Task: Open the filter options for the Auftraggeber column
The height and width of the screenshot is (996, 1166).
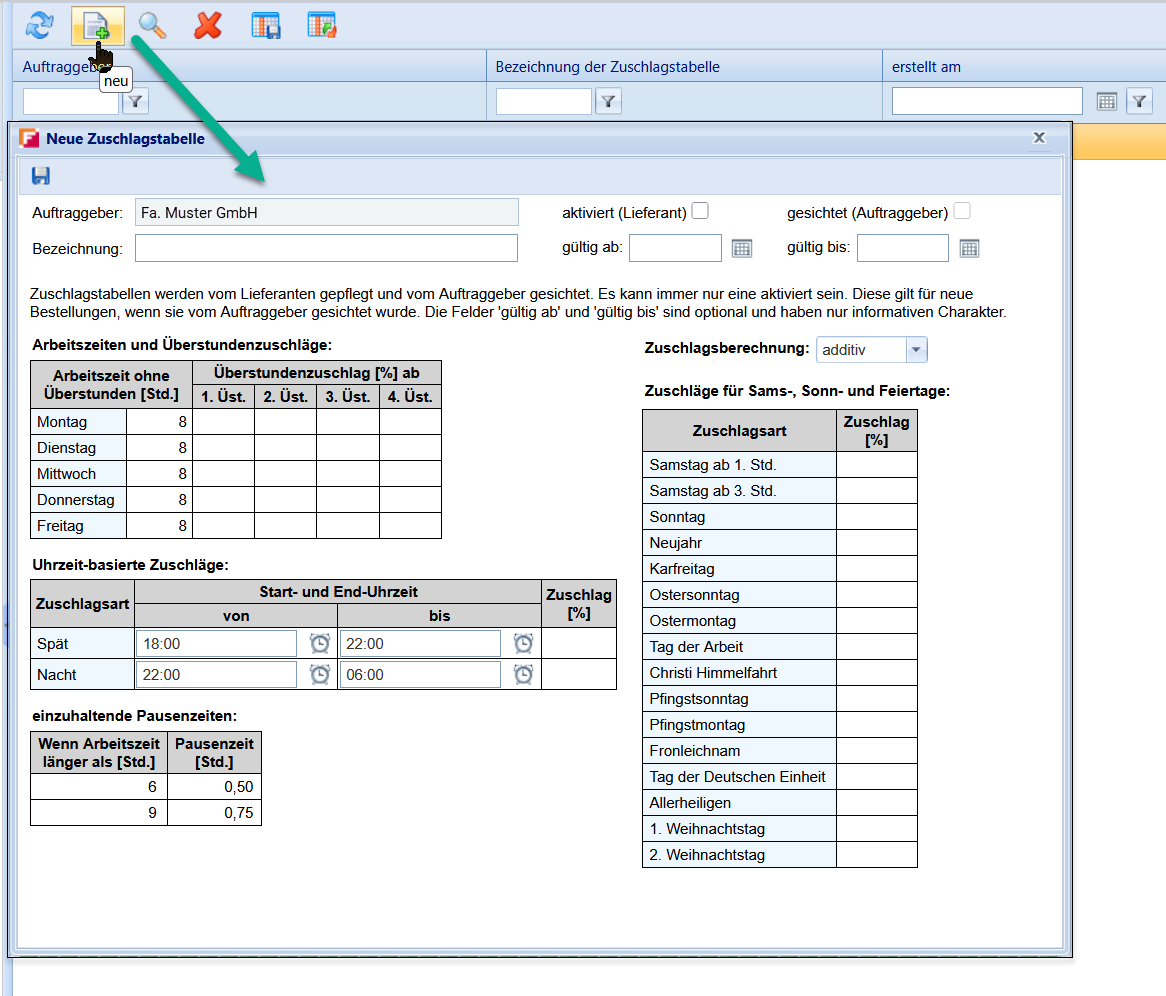Action: (x=135, y=101)
